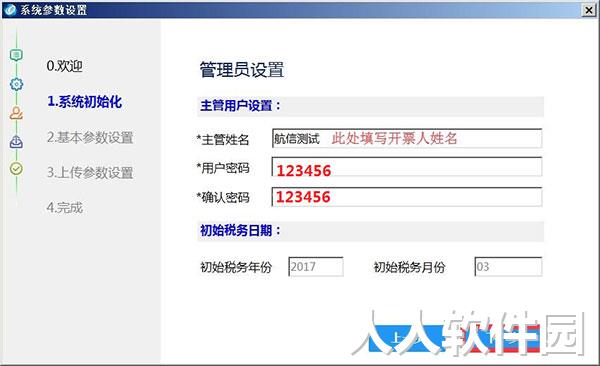600x366 pixels.
Task: Click the orange user settings step icon
Action: [16, 113]
